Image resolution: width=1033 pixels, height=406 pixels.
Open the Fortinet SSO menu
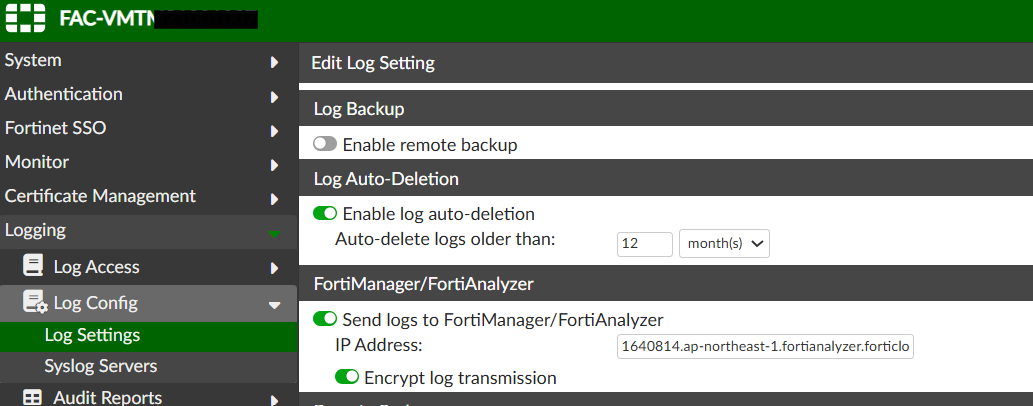tap(148, 128)
